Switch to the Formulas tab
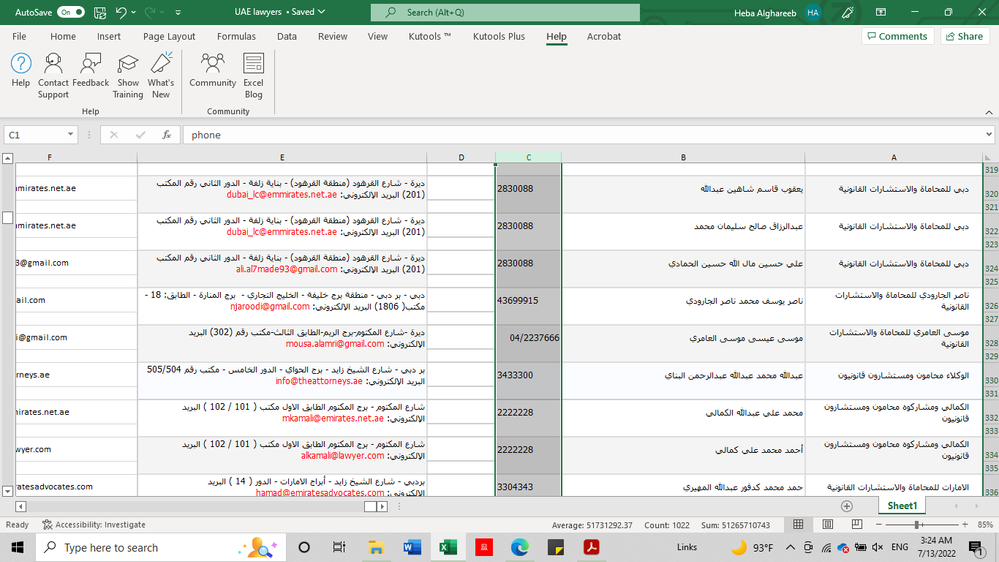The image size is (999, 562). 236,36
